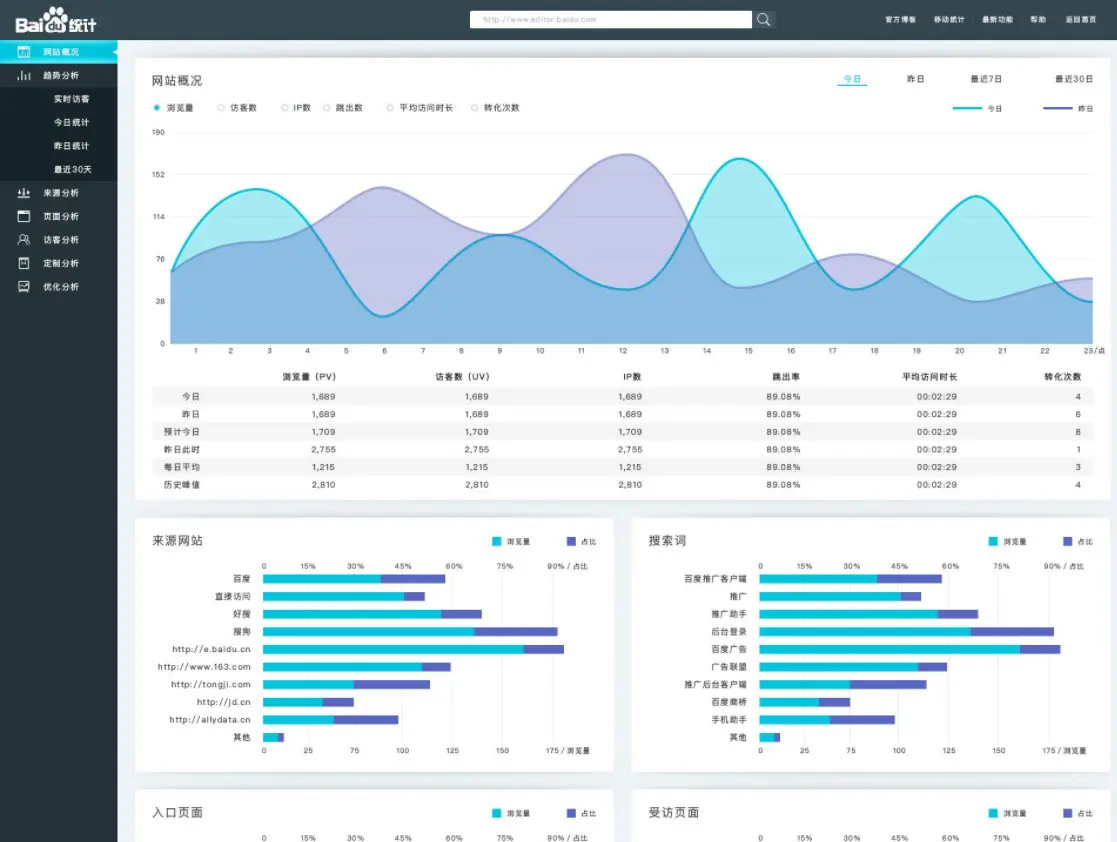Select the IP数 radio button
This screenshot has height=842, width=1117.
pyautogui.click(x=284, y=108)
